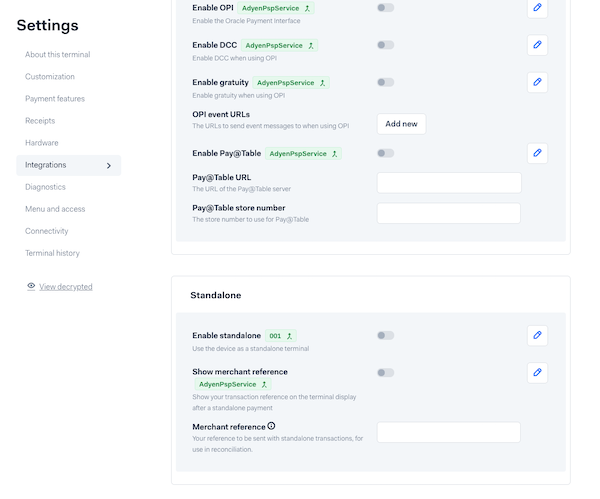The width and height of the screenshot is (600, 499).
Task: Focus the Pay@Table URL input field
Action: pos(449,183)
